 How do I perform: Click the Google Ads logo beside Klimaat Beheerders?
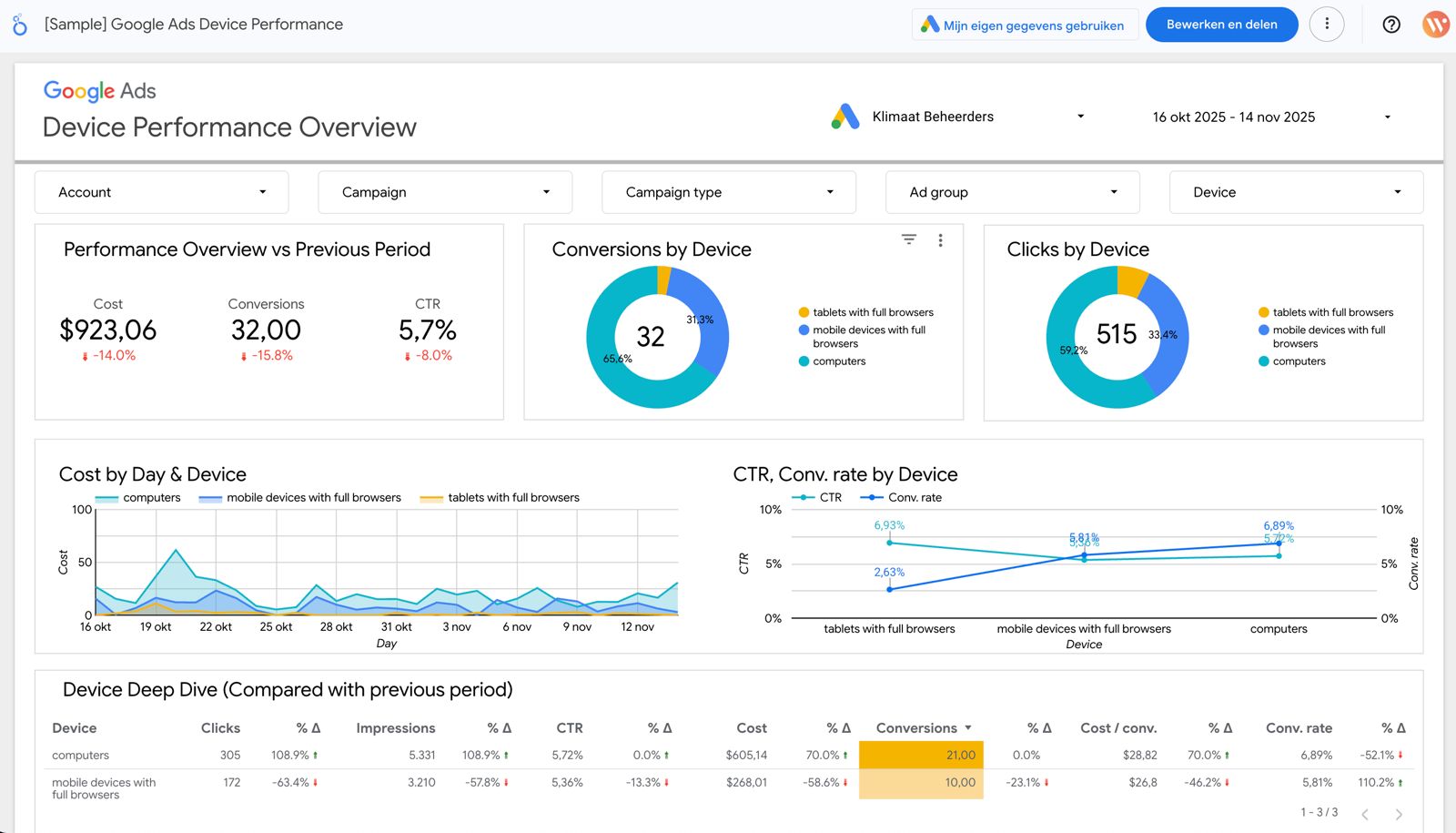pyautogui.click(x=844, y=116)
